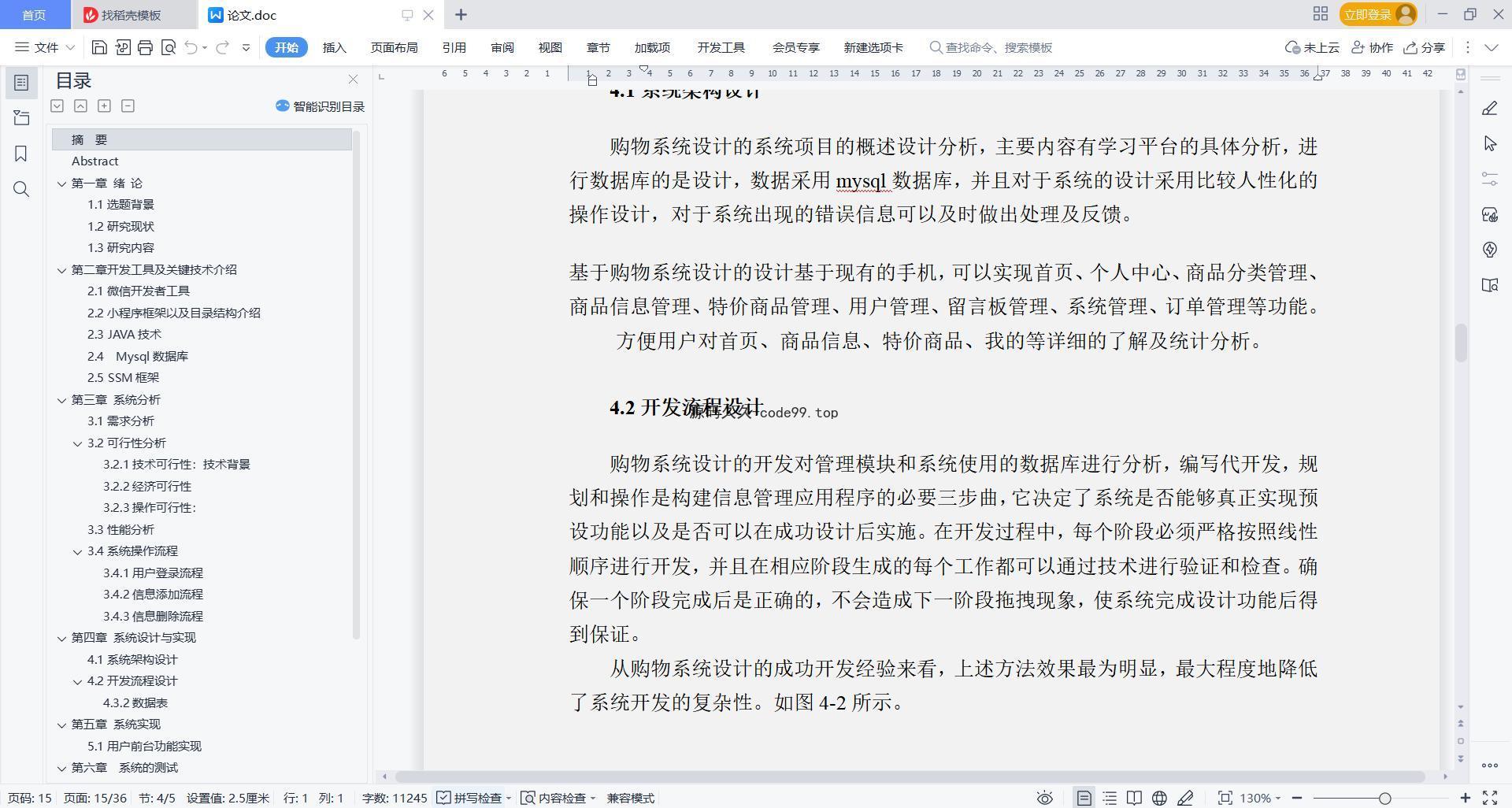This screenshot has width=1512, height=808.
Task: Click the eye protection mode icon in status bar
Action: point(1044,798)
